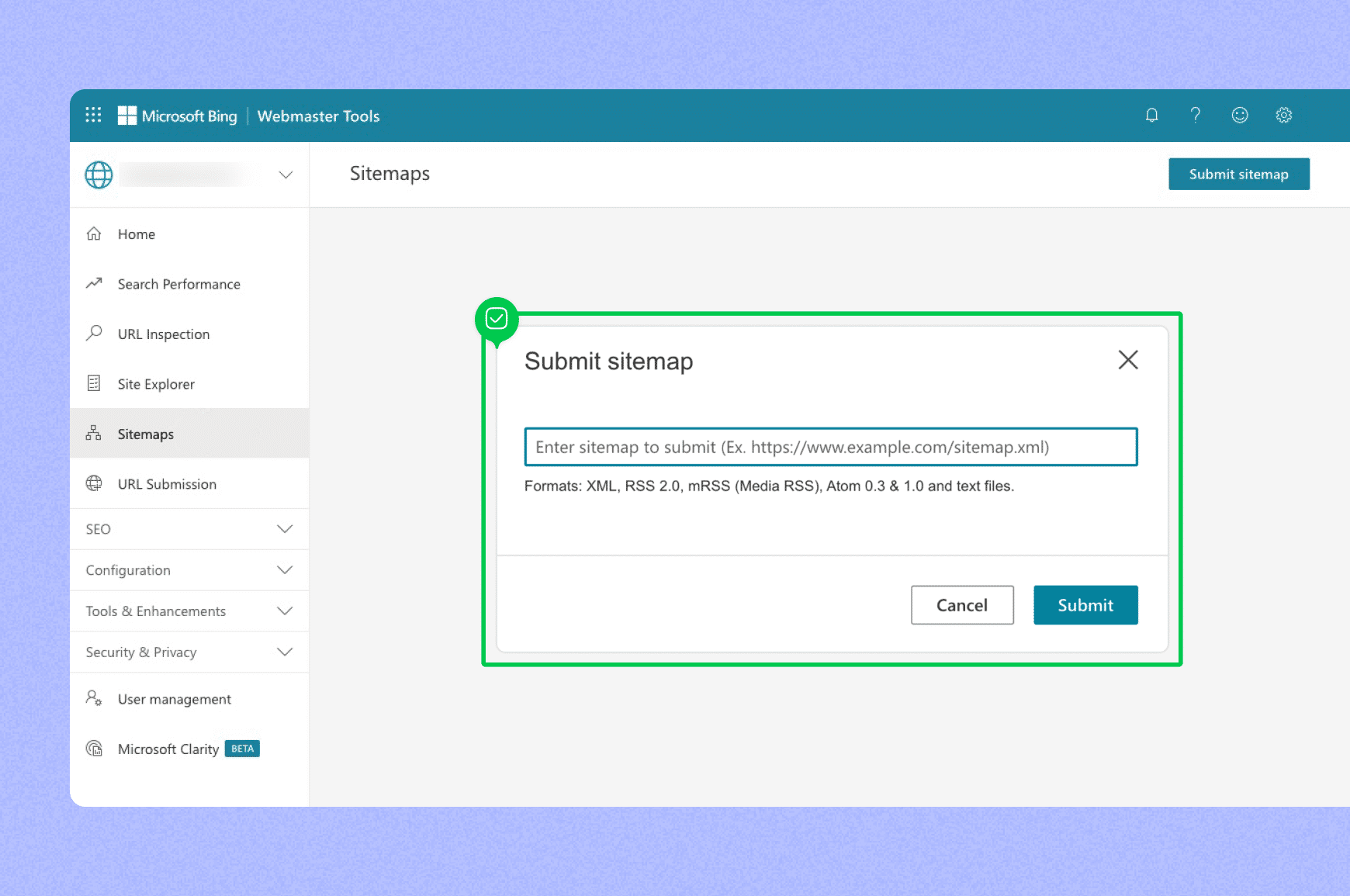Image resolution: width=1350 pixels, height=896 pixels.
Task: Click the Microsoft Bing logo
Action: (178, 116)
